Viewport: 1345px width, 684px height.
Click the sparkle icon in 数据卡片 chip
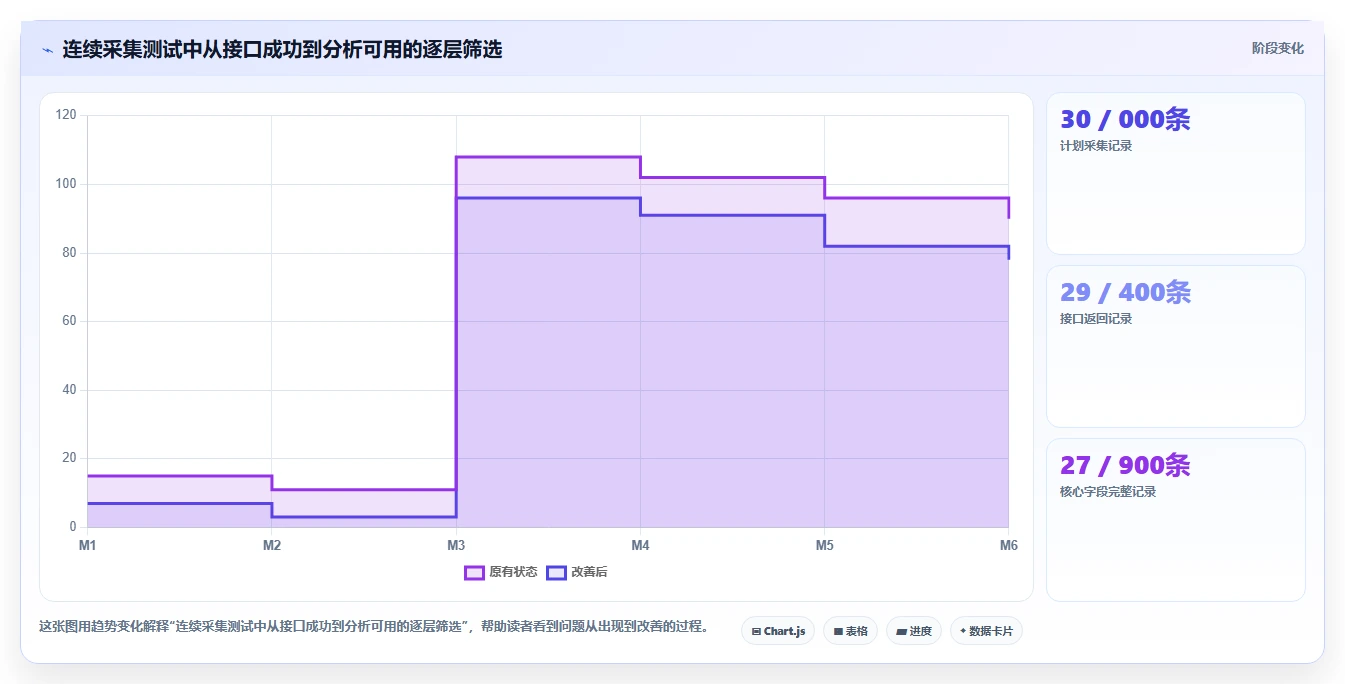[963, 631]
